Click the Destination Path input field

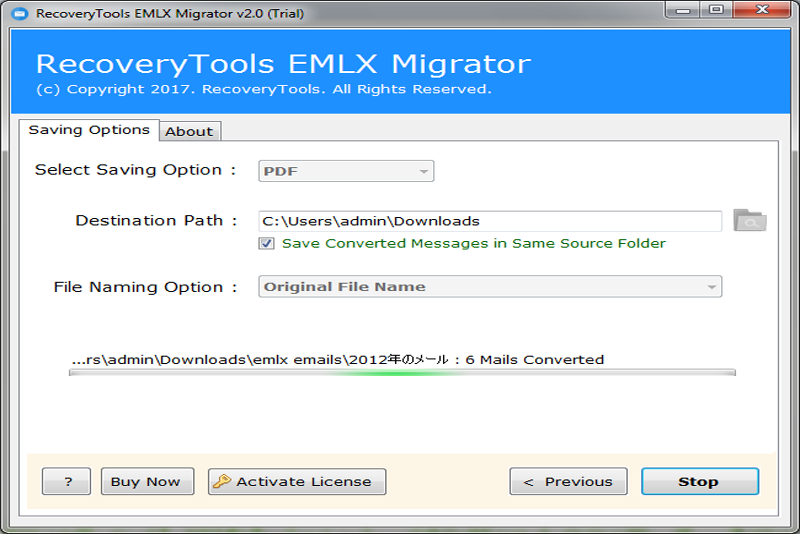coord(490,221)
